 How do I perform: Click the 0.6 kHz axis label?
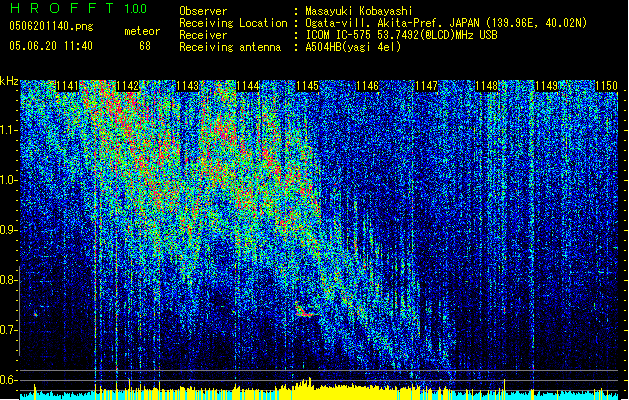(8, 380)
